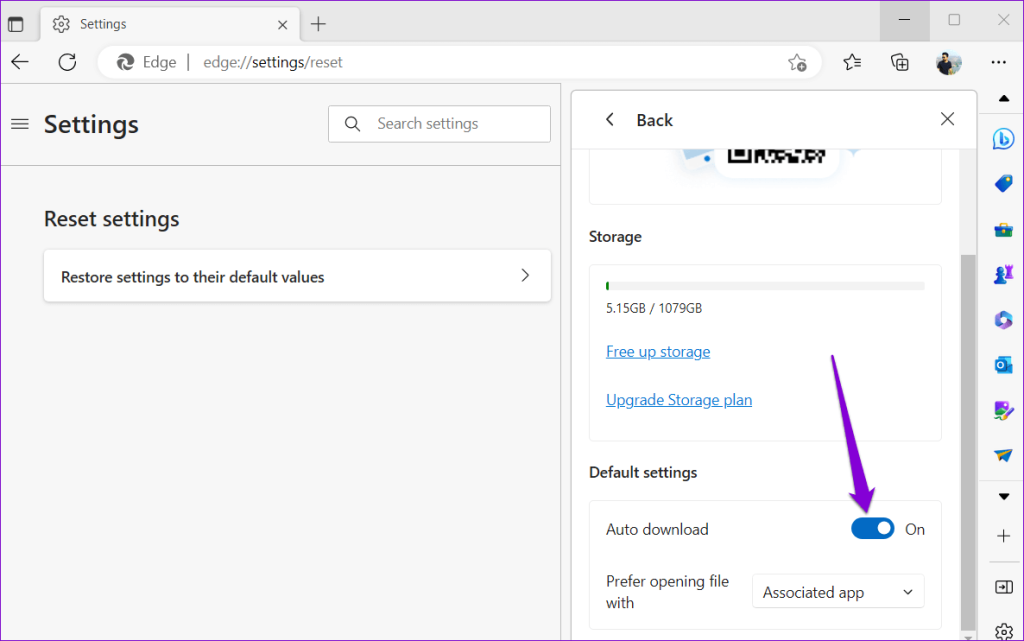This screenshot has width=1024, height=641.
Task: Open Drop from the Edge sidebar
Action: [1003, 454]
